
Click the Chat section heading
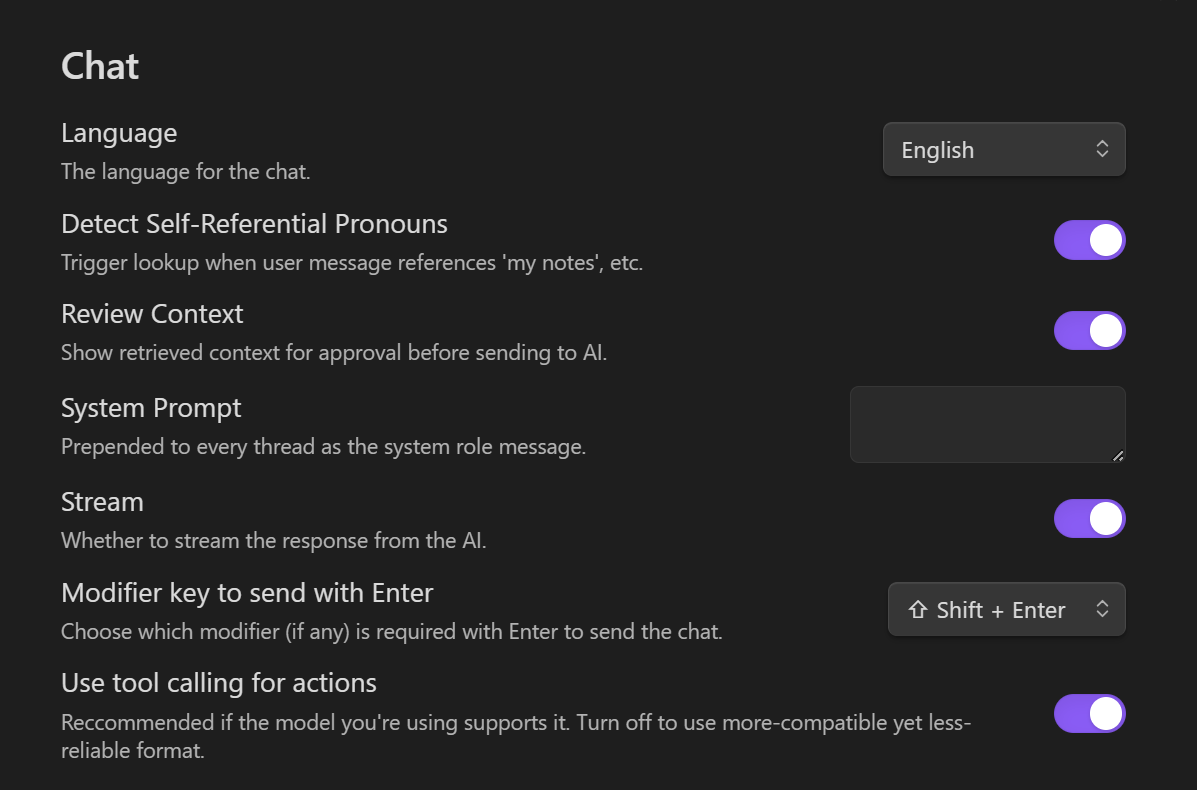click(x=100, y=66)
